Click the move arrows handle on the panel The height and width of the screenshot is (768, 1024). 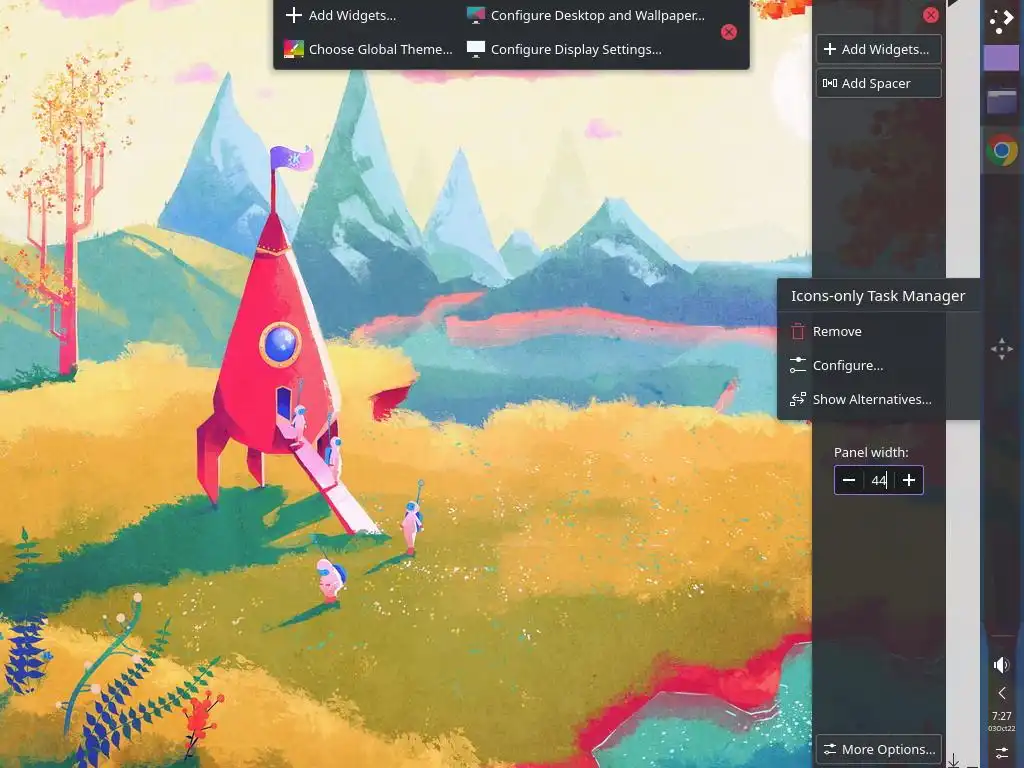coord(1002,349)
